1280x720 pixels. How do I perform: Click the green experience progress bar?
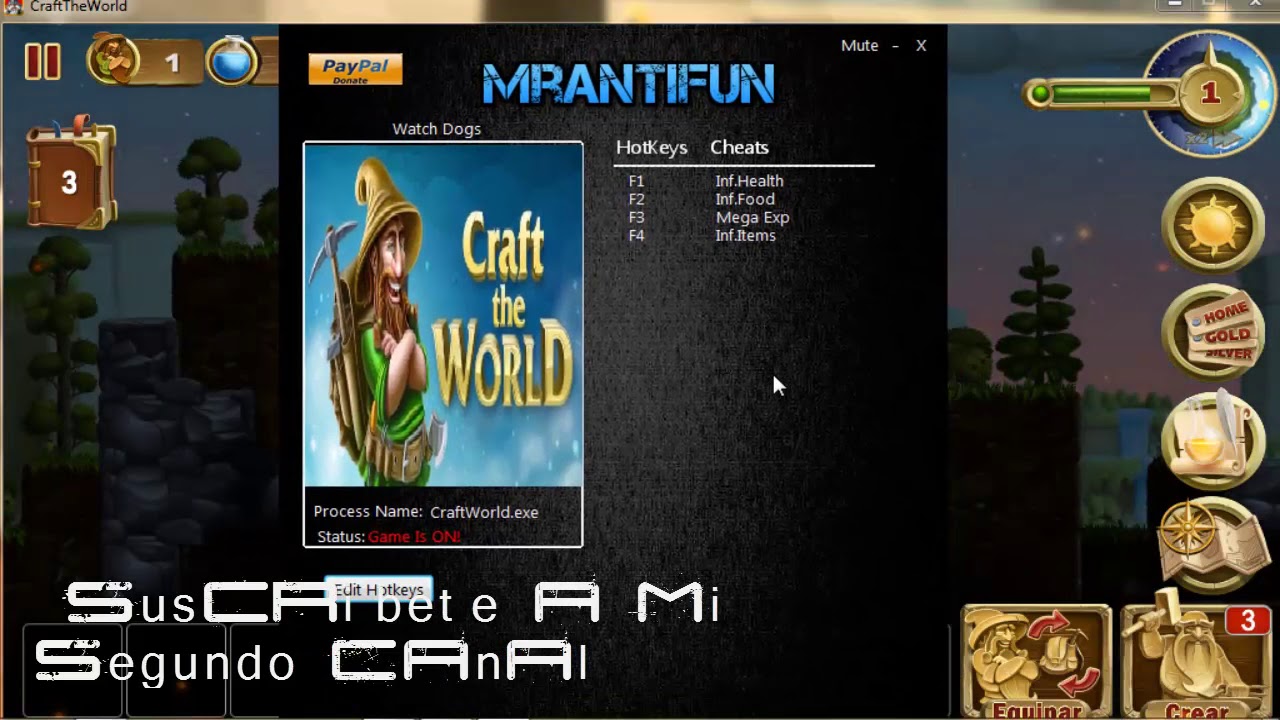point(1105,94)
